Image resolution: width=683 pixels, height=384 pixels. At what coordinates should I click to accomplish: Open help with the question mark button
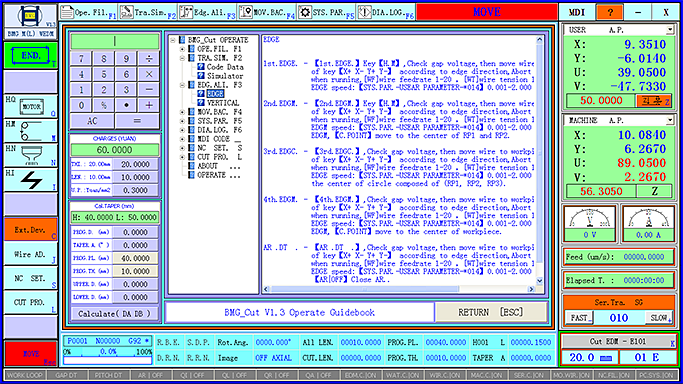[610, 12]
